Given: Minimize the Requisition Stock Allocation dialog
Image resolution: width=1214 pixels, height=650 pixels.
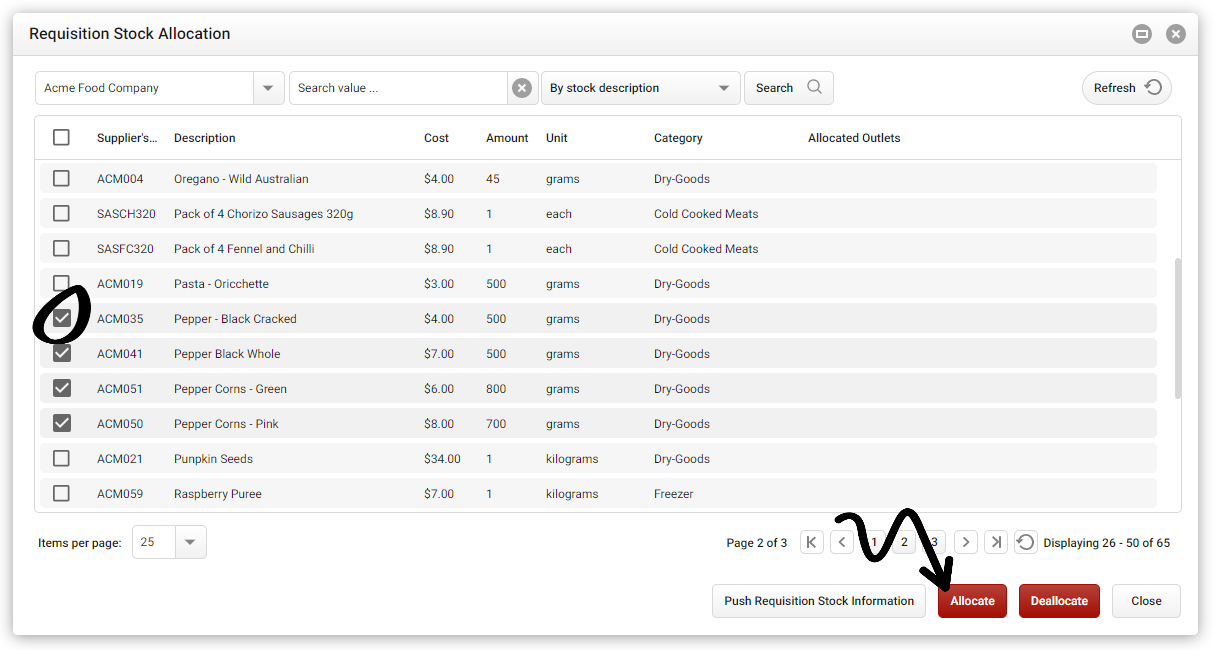Looking at the screenshot, I should [x=1141, y=33].
